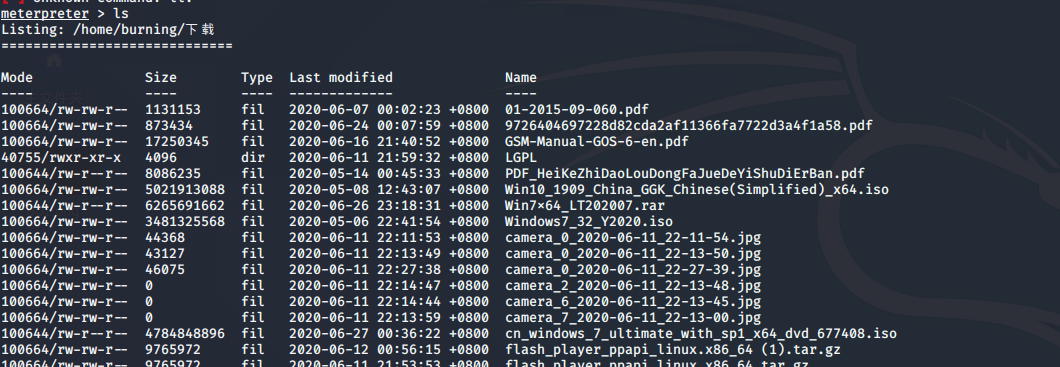Click the Size column header
This screenshot has width=1060, height=367.
(161, 78)
